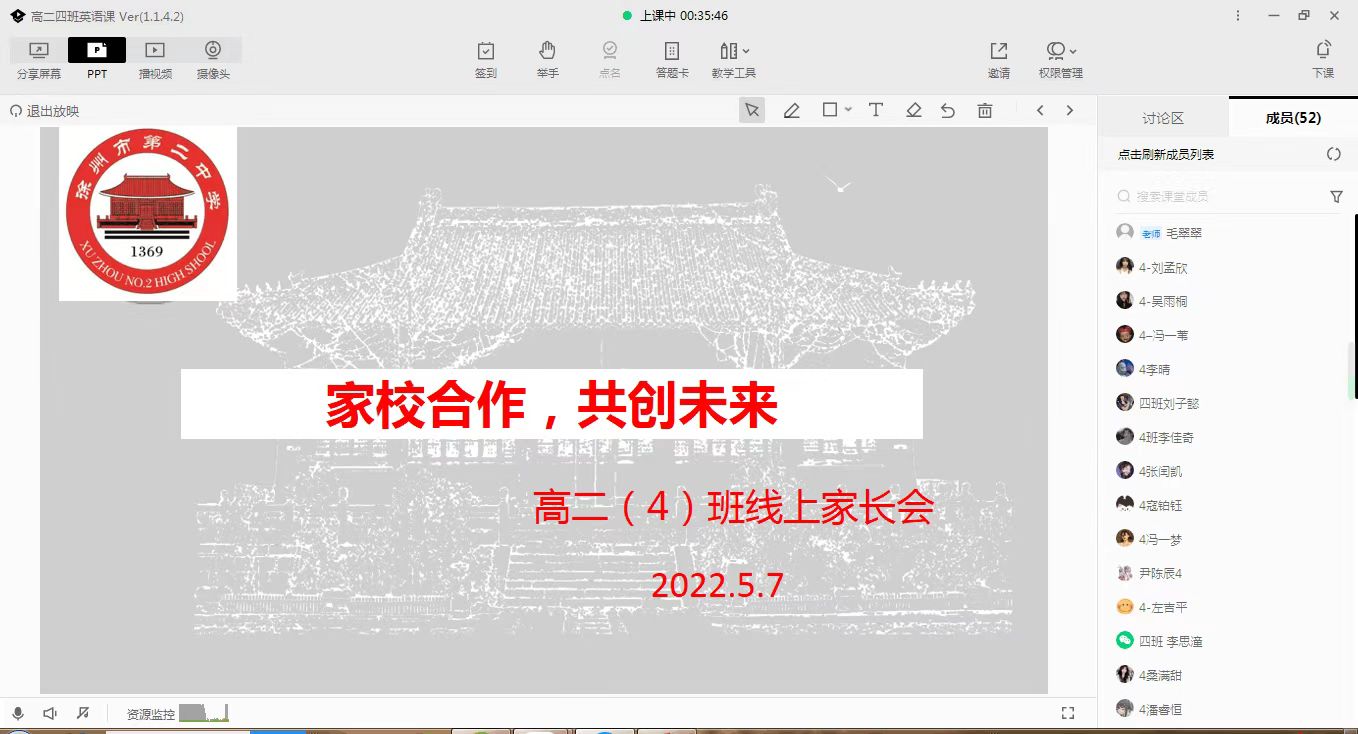Enter fullscreen with the expand icon
This screenshot has height=734, width=1358.
tap(1068, 713)
